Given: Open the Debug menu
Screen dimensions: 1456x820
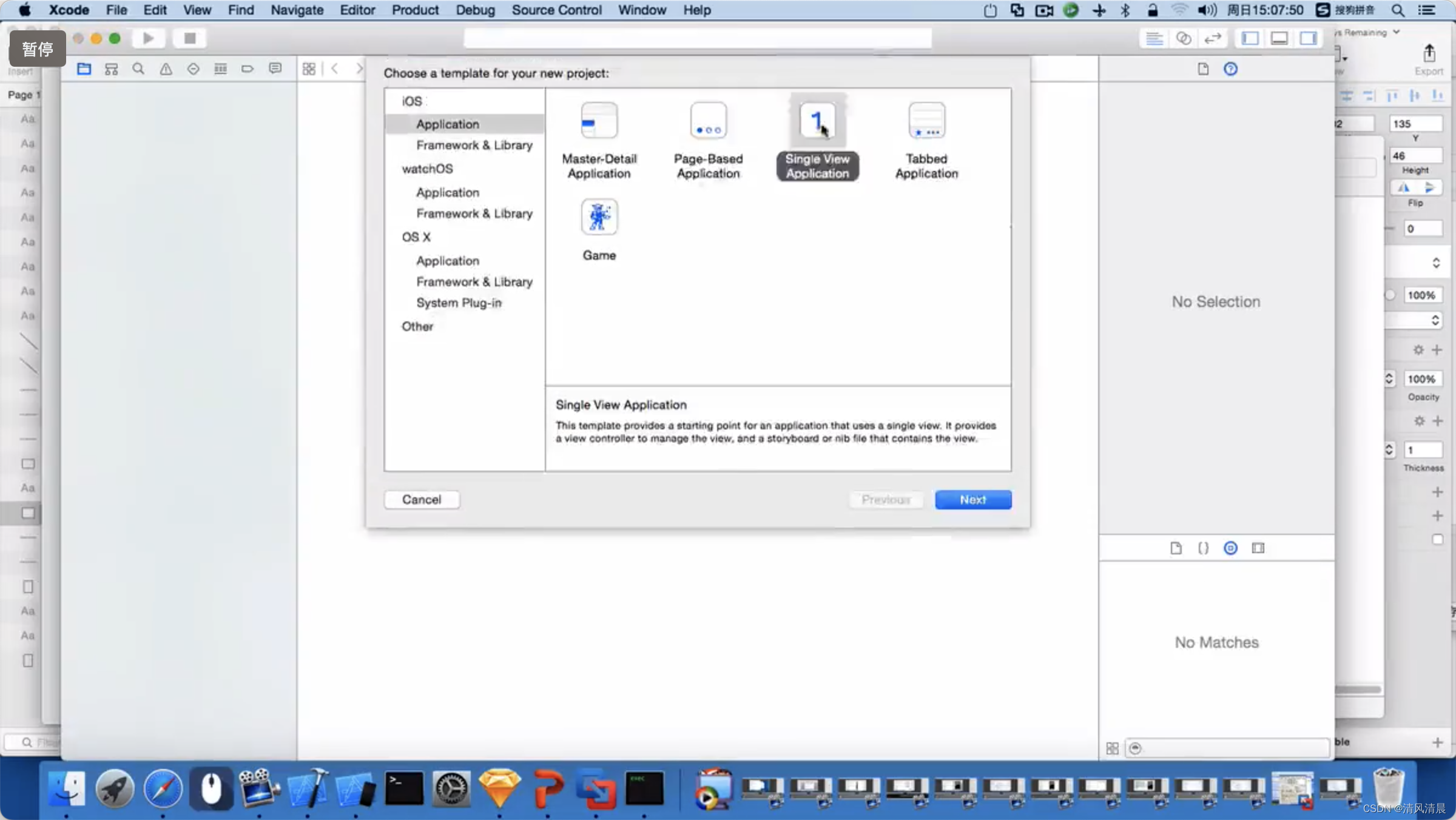Looking at the screenshot, I should point(475,10).
